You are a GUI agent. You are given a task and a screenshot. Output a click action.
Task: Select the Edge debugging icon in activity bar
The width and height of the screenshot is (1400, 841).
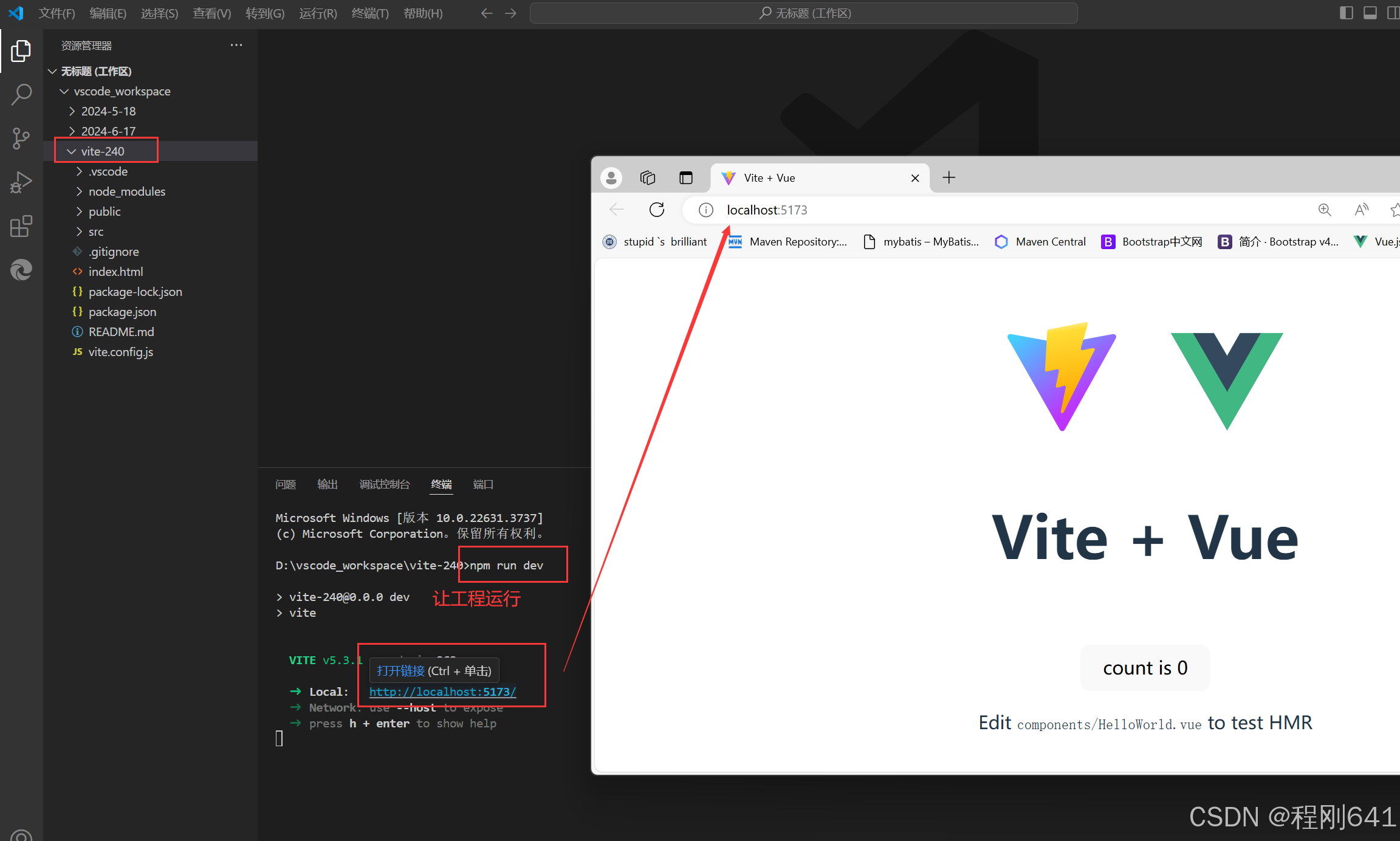pyautogui.click(x=21, y=270)
